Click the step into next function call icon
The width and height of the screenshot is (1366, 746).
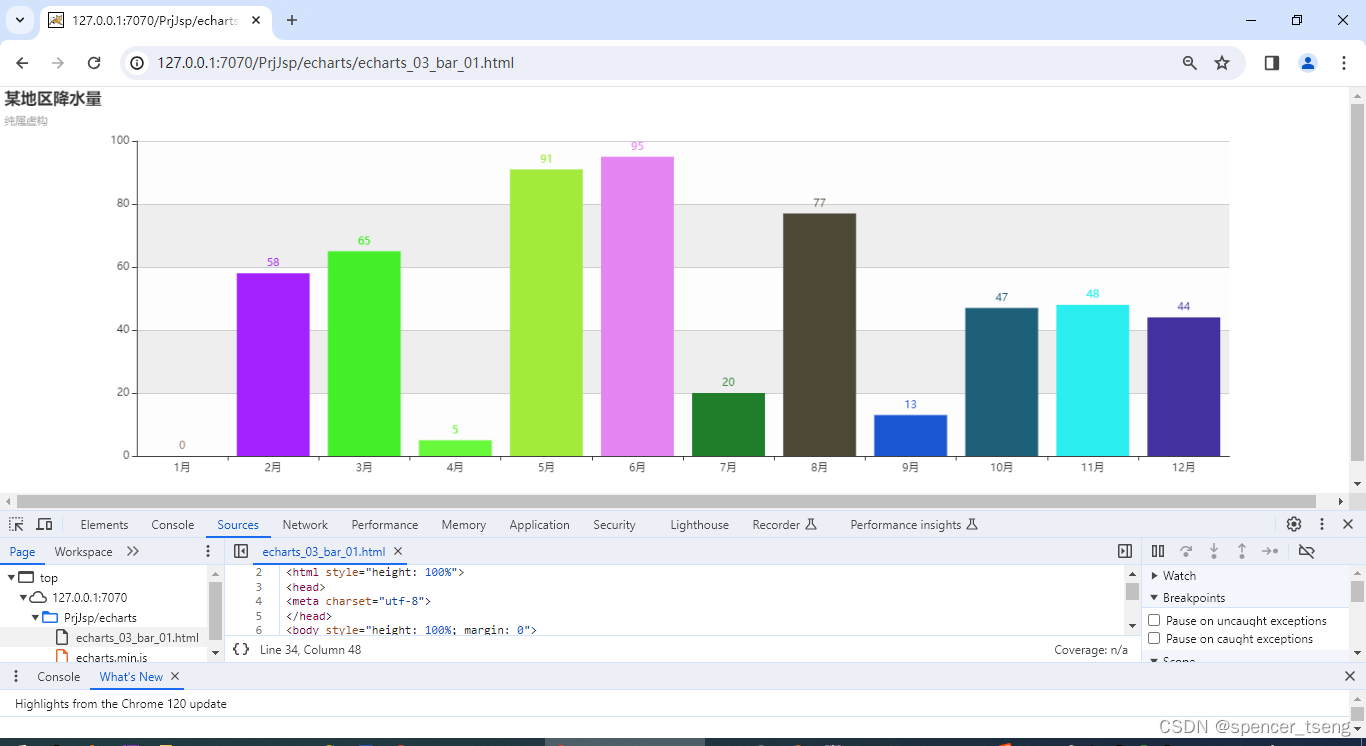(x=1213, y=551)
